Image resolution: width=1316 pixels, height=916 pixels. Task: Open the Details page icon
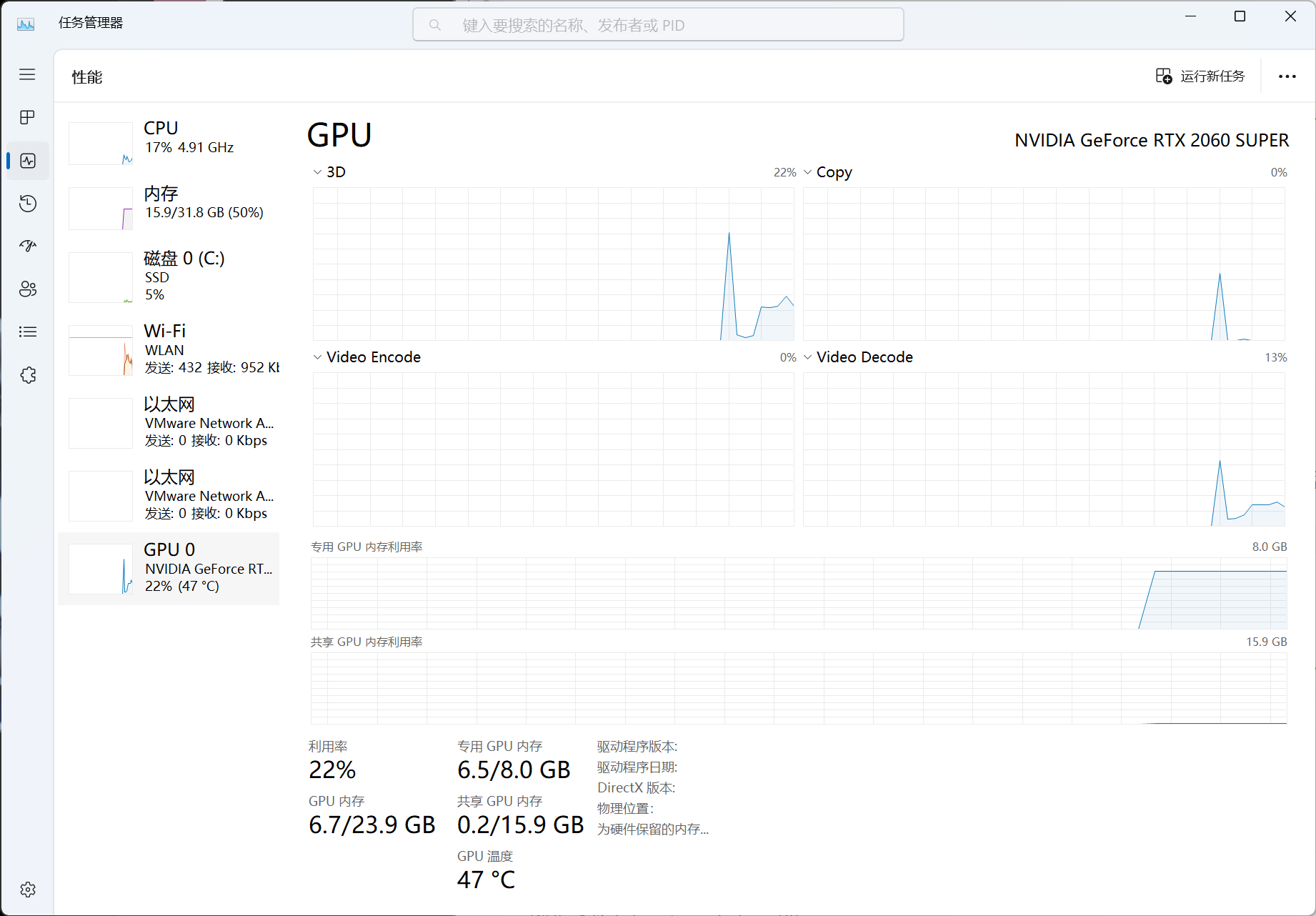28,332
